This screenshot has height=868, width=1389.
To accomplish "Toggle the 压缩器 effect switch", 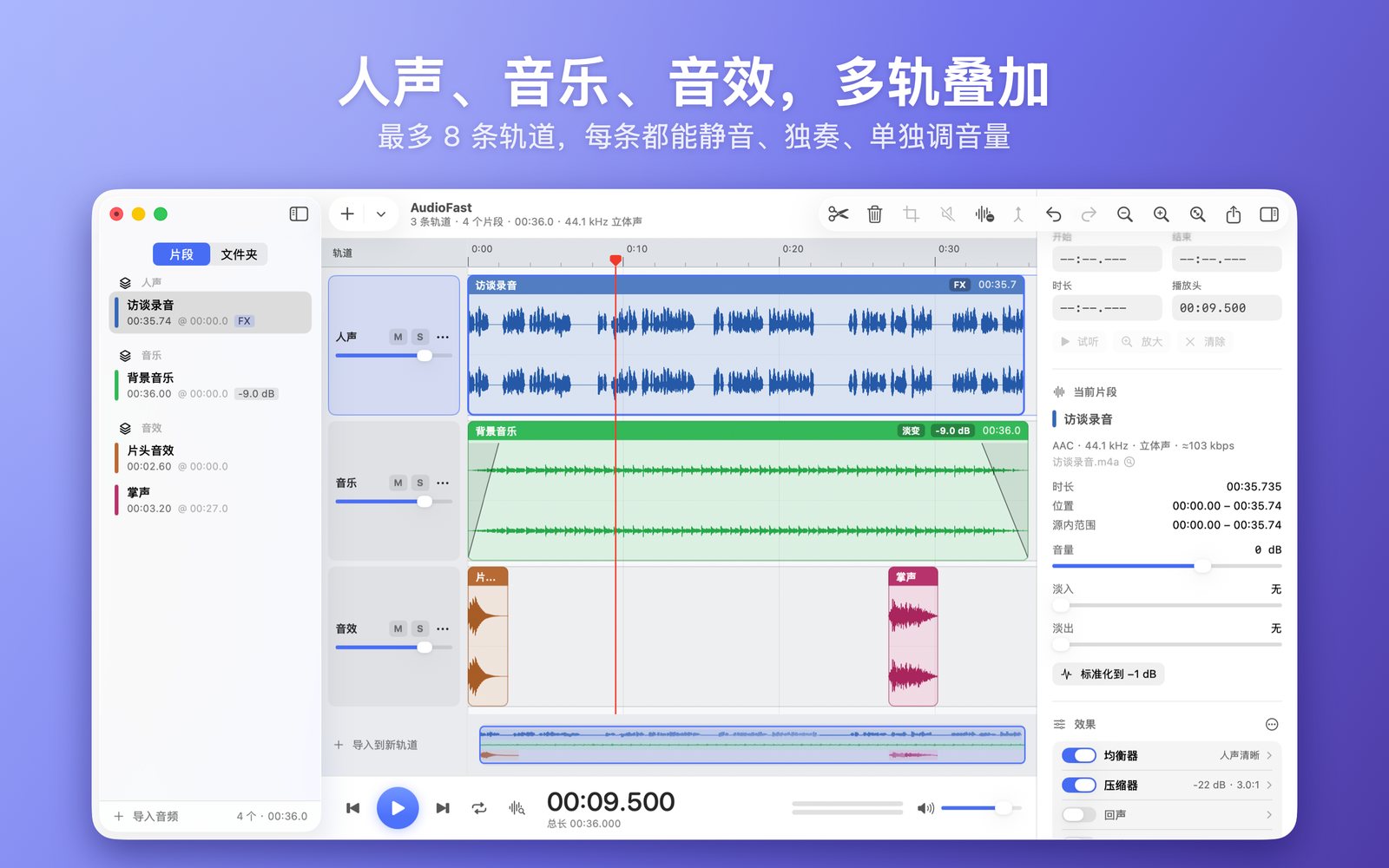I will click(1079, 785).
